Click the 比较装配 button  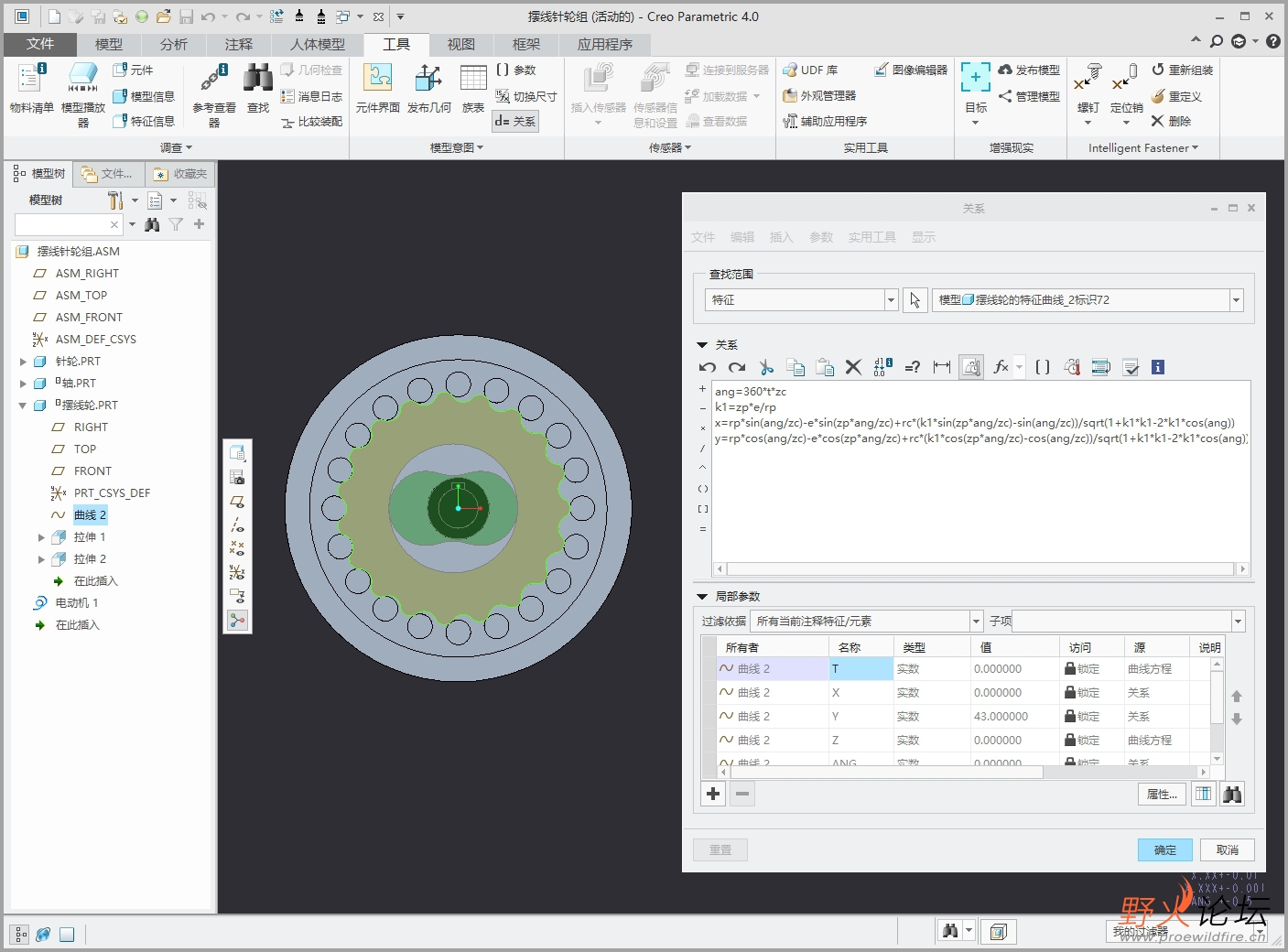(x=311, y=121)
